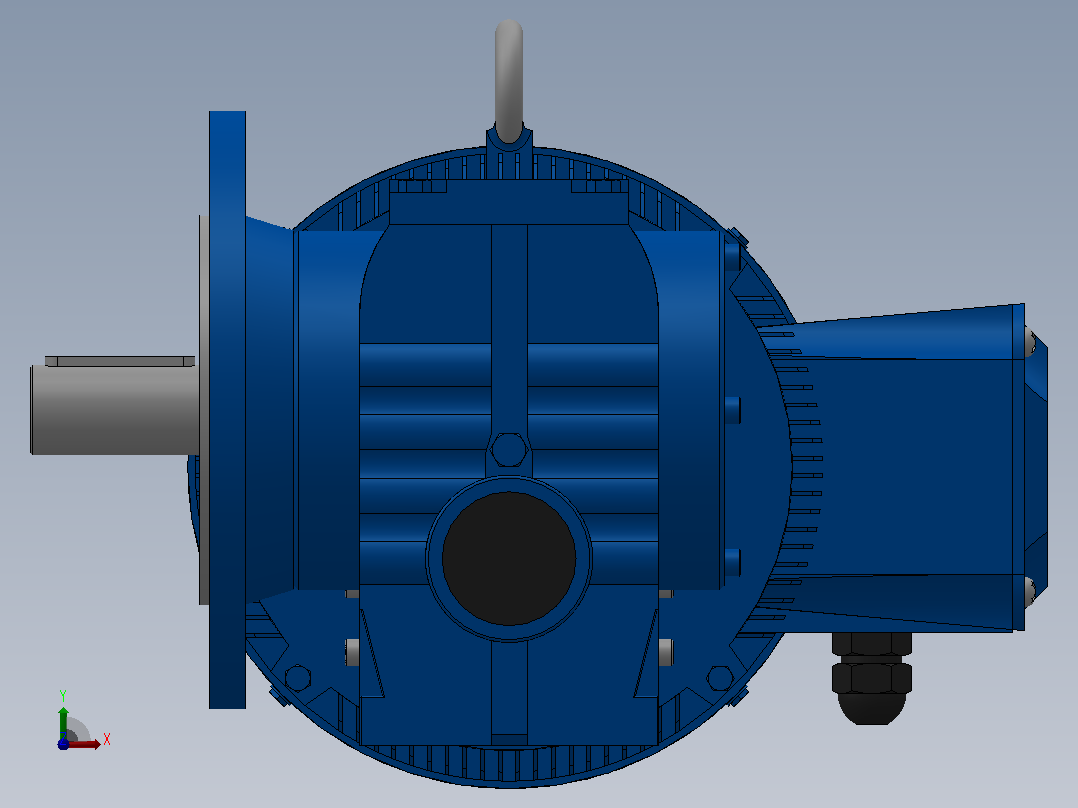Select the gray lifting eye bolt

pyautogui.click(x=509, y=81)
